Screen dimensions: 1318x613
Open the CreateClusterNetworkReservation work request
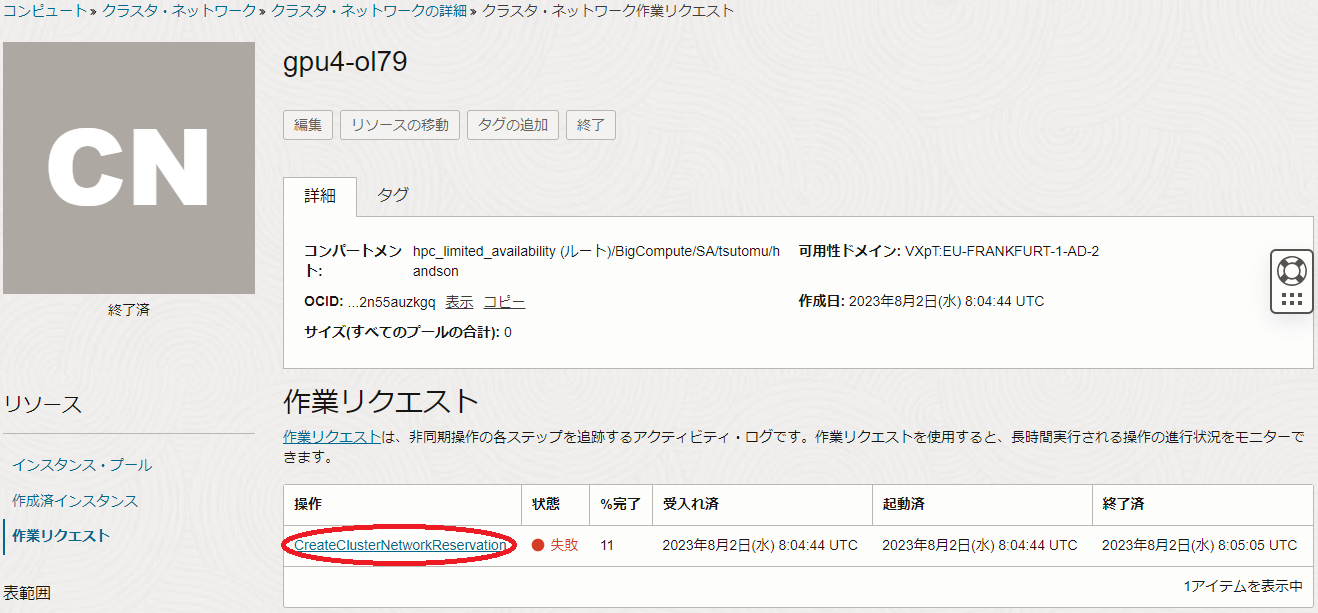400,545
